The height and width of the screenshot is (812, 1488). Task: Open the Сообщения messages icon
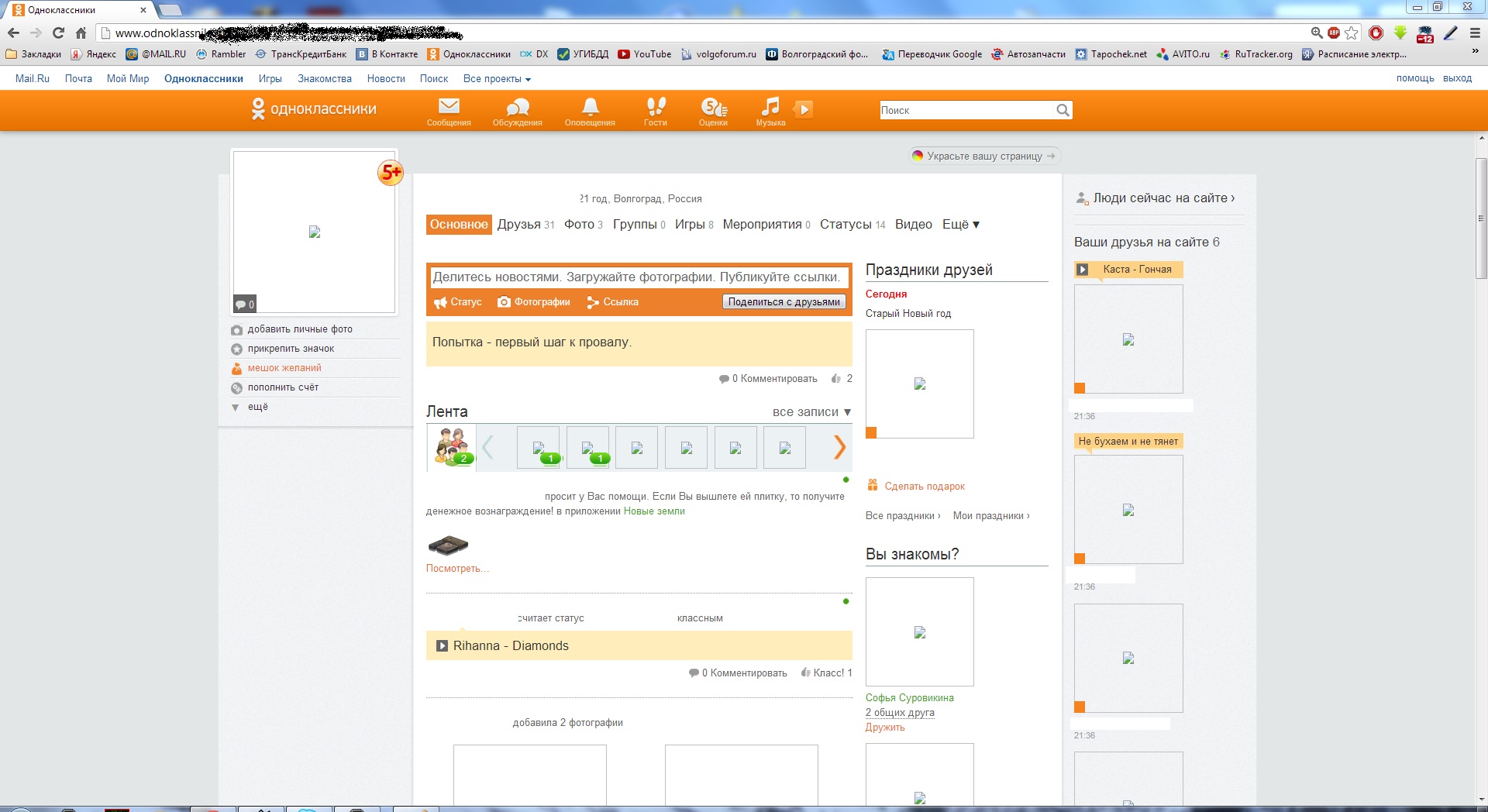pos(449,107)
